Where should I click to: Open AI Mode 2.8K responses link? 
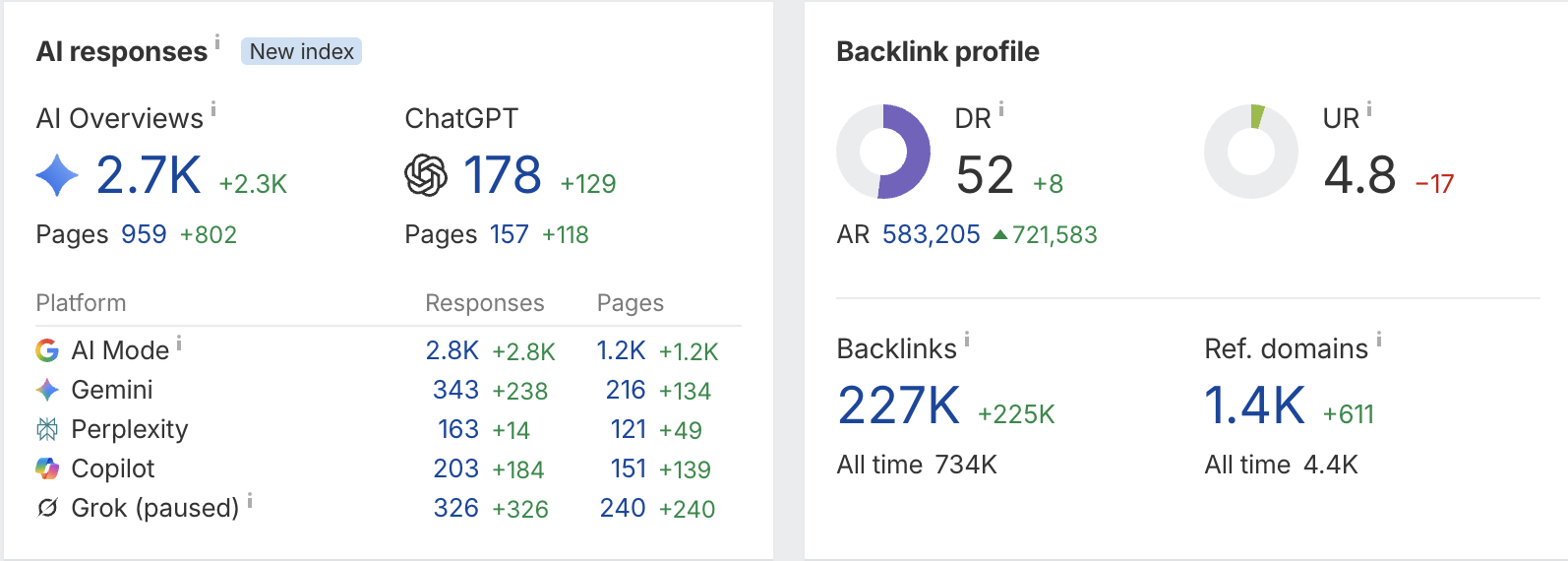click(x=452, y=350)
